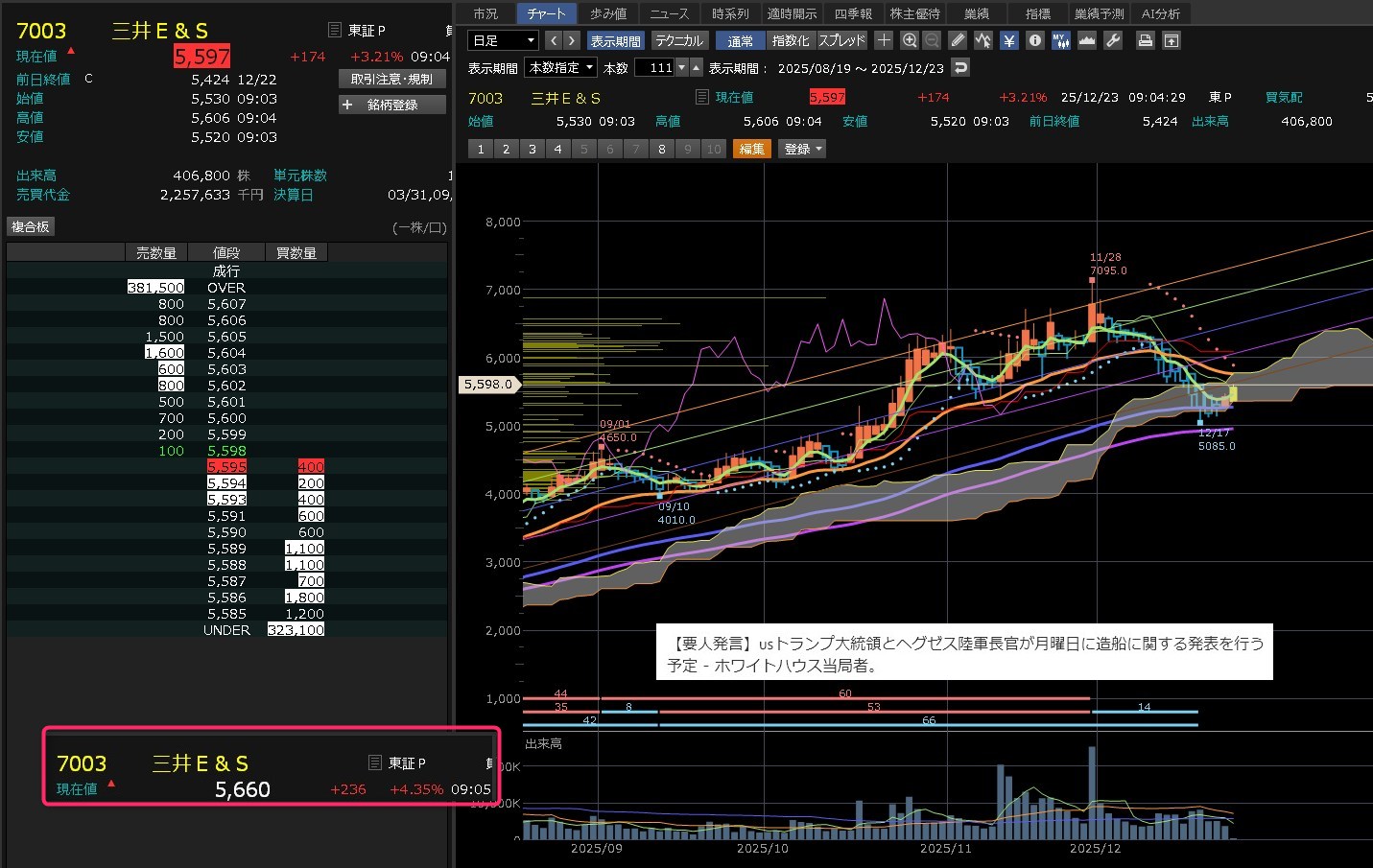Click the yen currency icon
This screenshot has height=868, width=1373.
[1009, 40]
